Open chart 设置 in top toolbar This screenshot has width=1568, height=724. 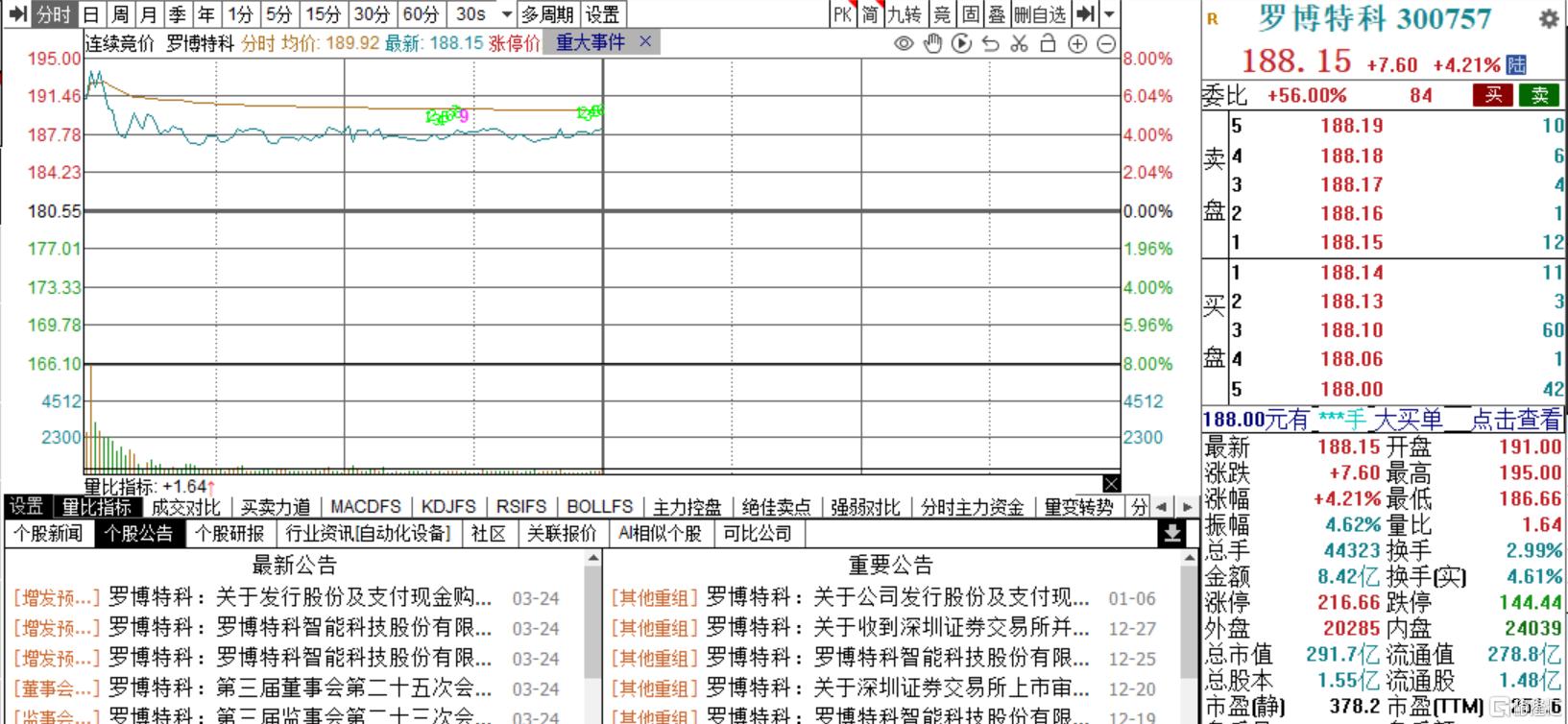tap(602, 14)
